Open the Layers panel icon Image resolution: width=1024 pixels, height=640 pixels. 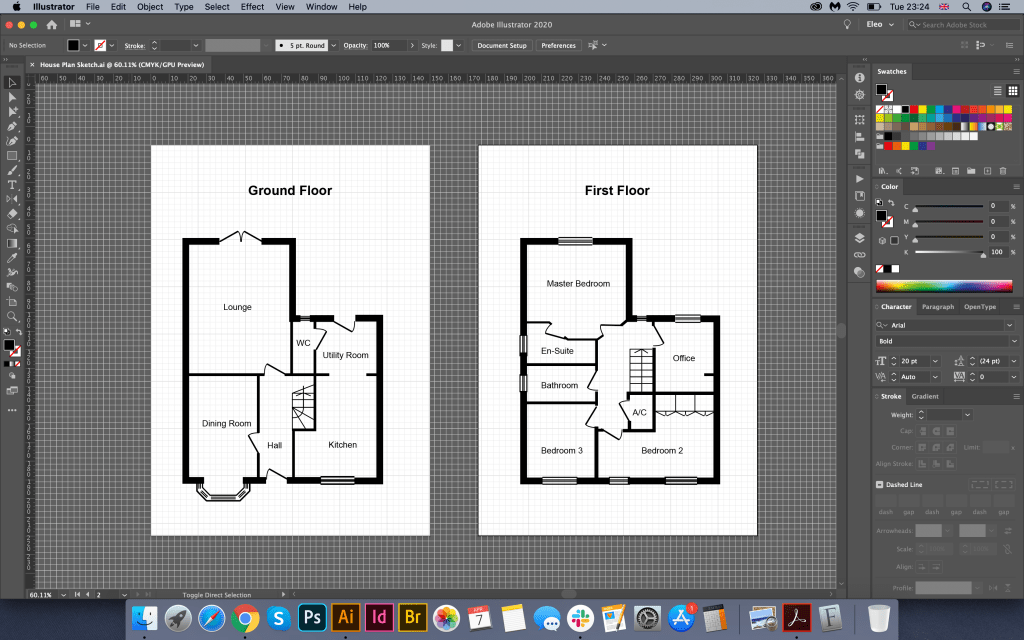[859, 238]
